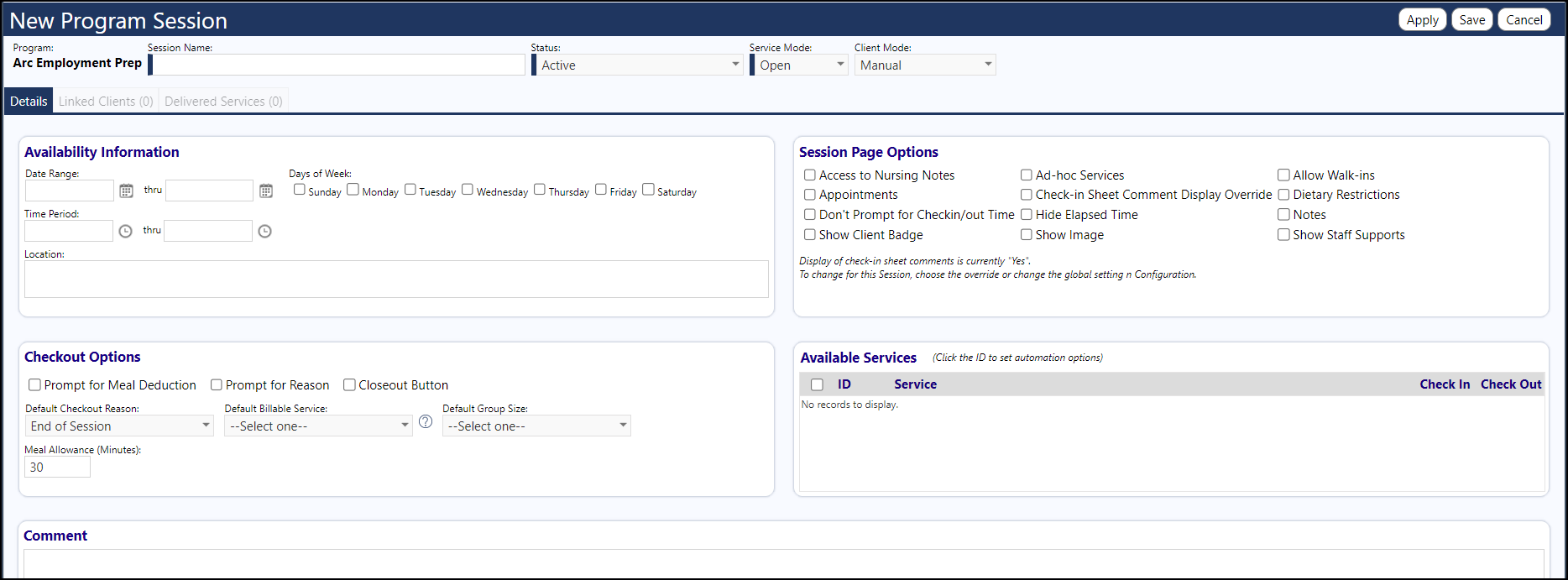
Task: Click the Apply button
Action: coord(1423,20)
